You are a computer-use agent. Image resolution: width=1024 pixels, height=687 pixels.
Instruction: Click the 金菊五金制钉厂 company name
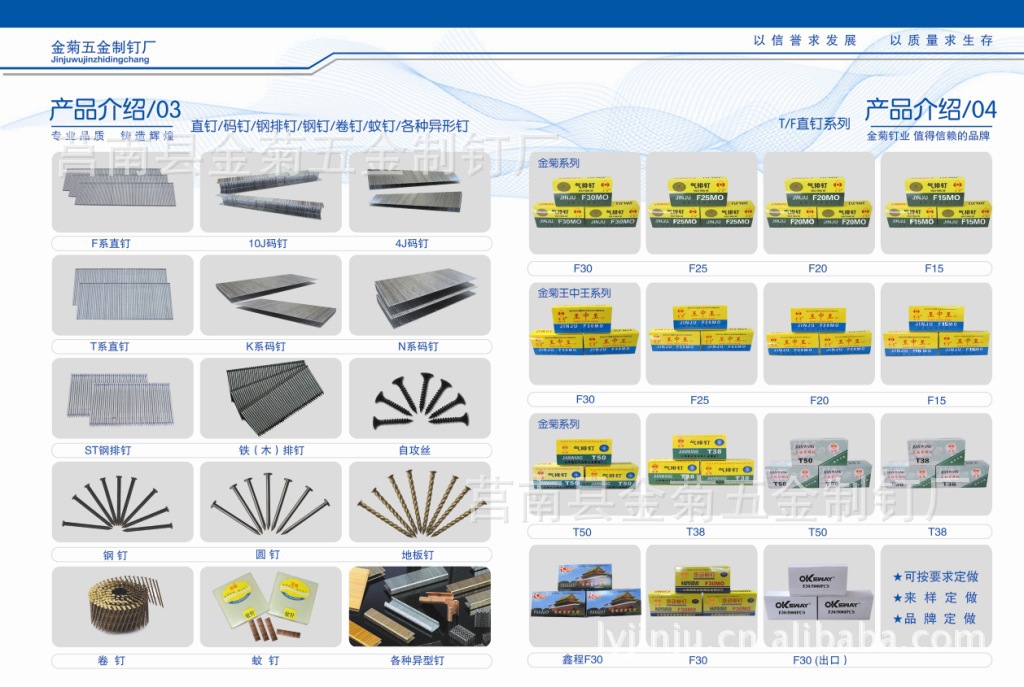103,47
